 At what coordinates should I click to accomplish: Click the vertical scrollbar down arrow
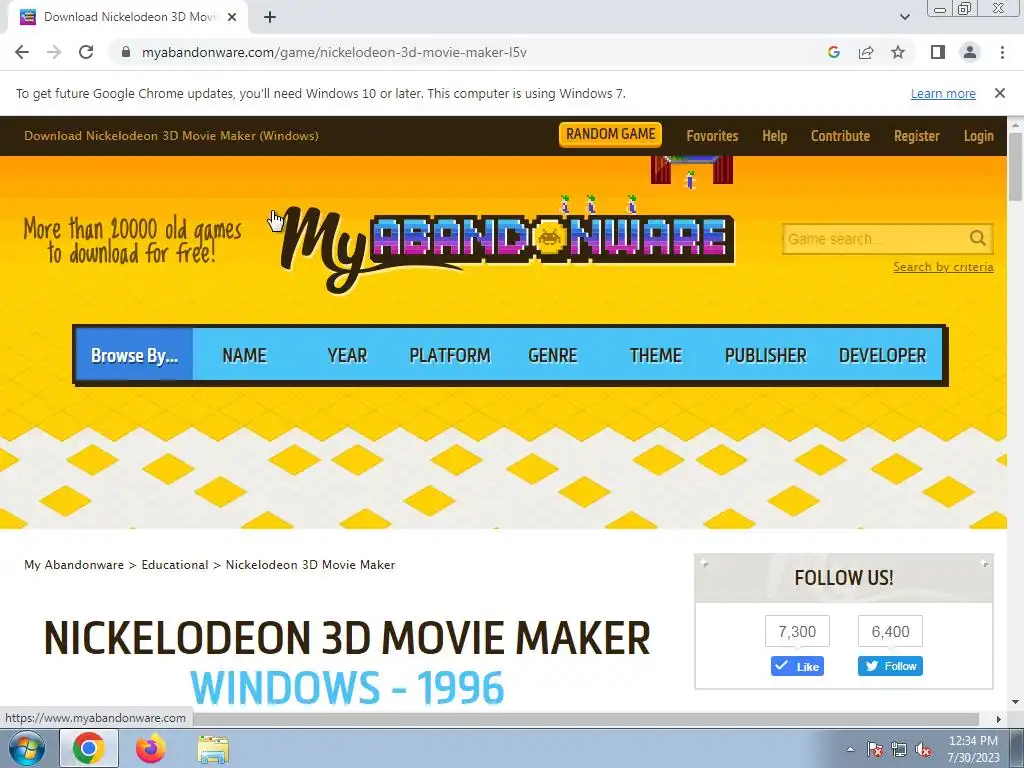tap(1016, 702)
